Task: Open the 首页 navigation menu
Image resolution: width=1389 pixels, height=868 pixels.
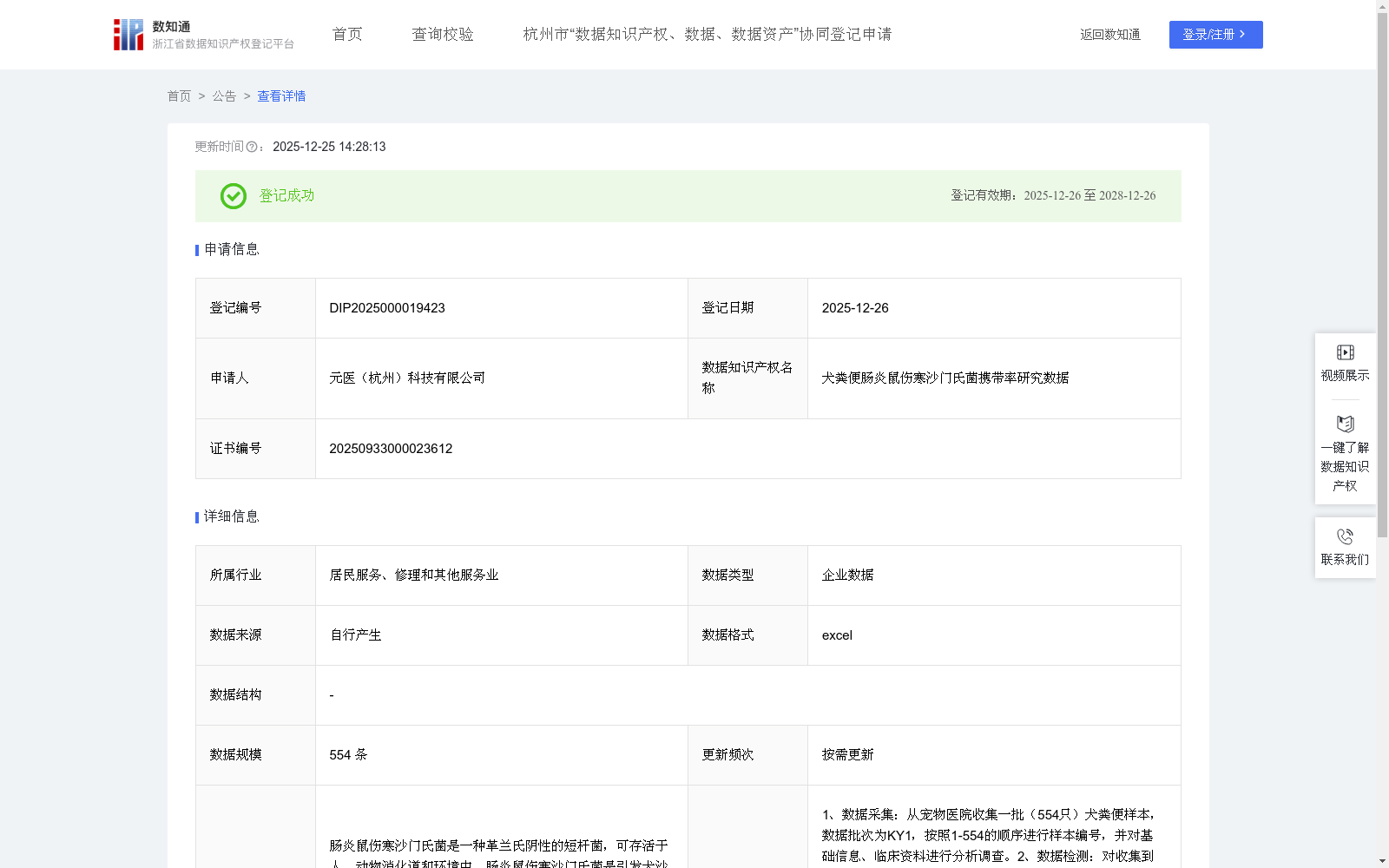Action: [347, 35]
